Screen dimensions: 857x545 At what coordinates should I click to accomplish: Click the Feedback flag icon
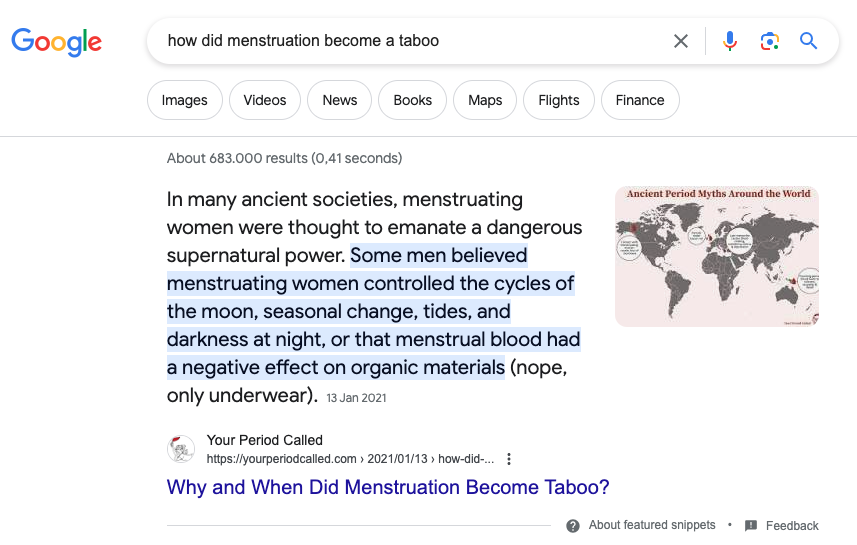click(x=751, y=526)
